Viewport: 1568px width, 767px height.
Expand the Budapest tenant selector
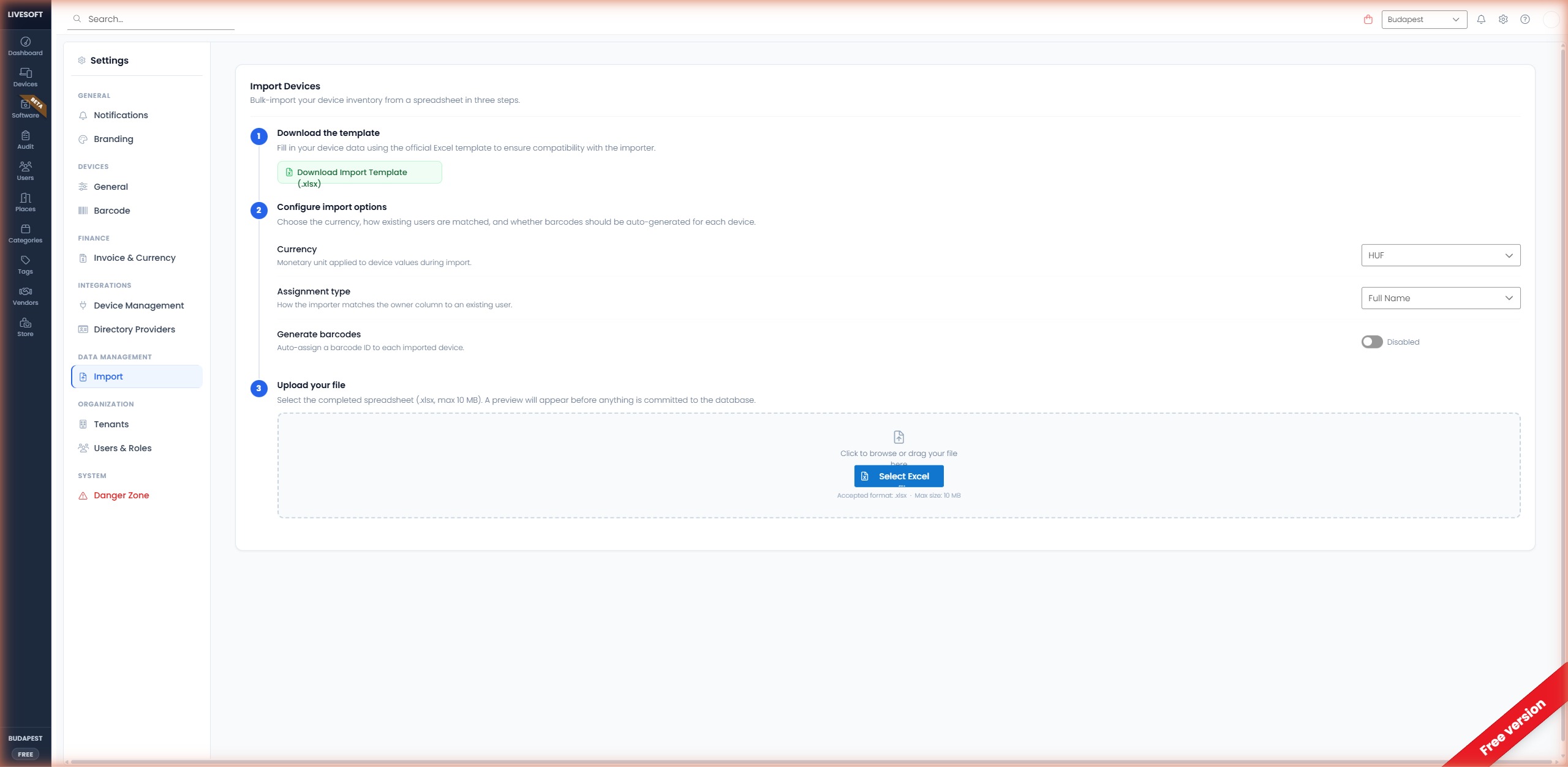pyautogui.click(x=1423, y=20)
